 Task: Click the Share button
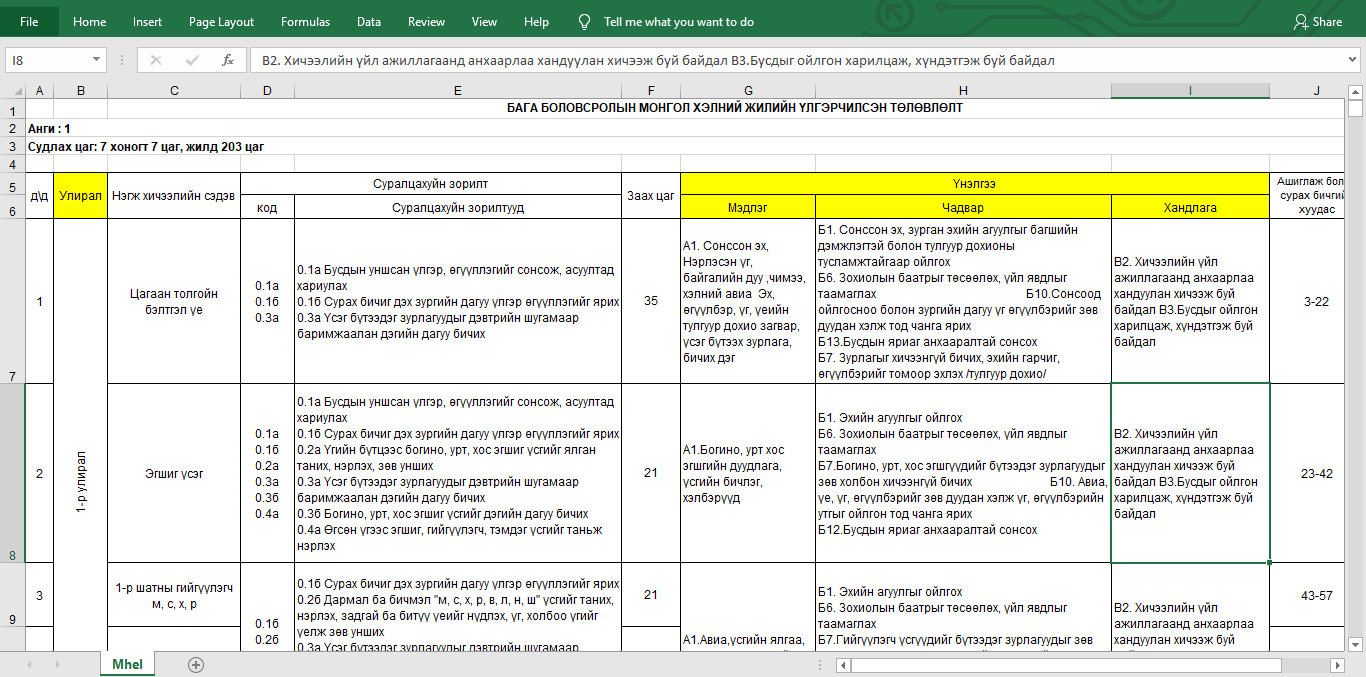pos(1318,21)
